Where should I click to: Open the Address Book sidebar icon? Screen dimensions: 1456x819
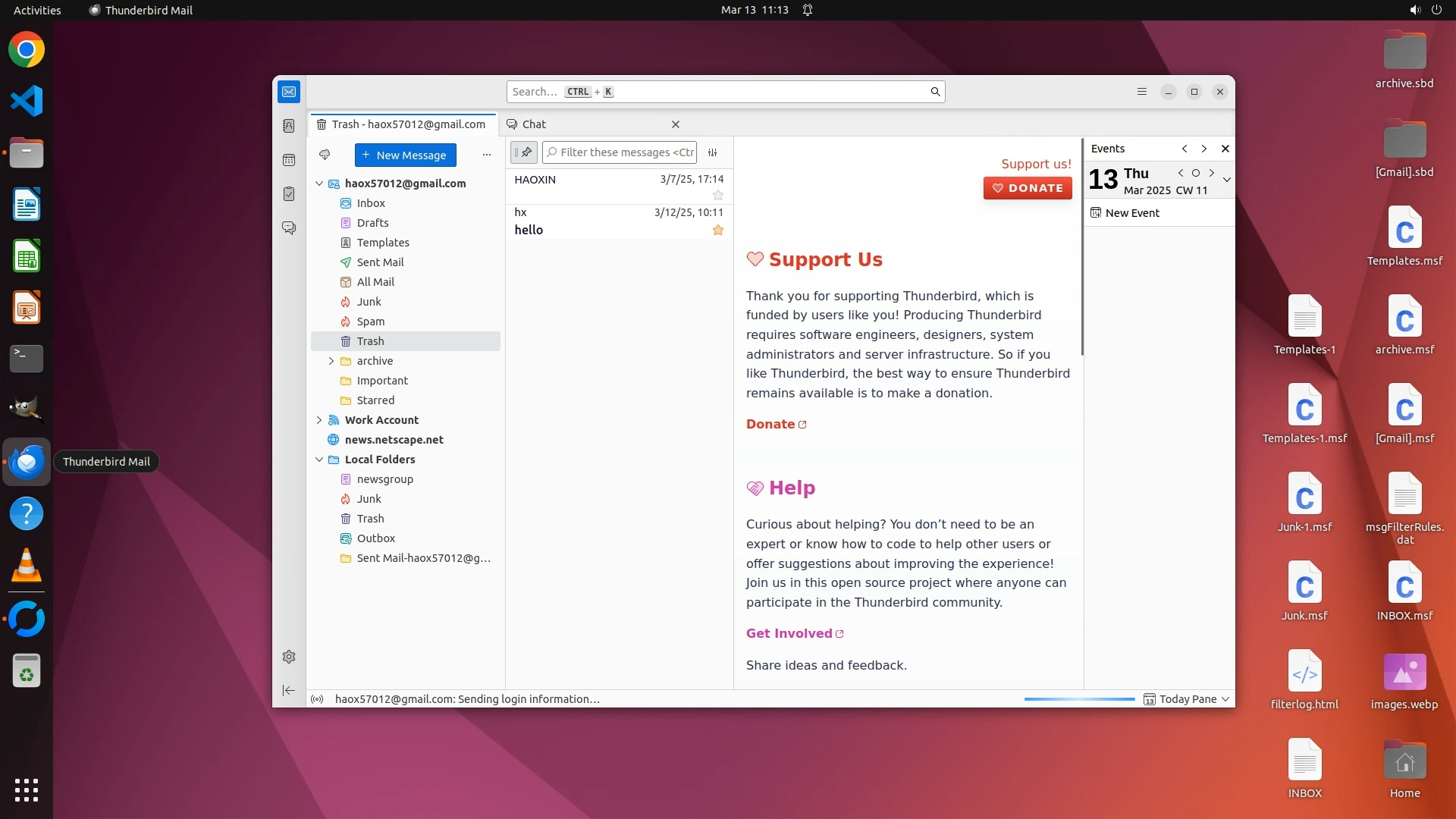(x=289, y=126)
